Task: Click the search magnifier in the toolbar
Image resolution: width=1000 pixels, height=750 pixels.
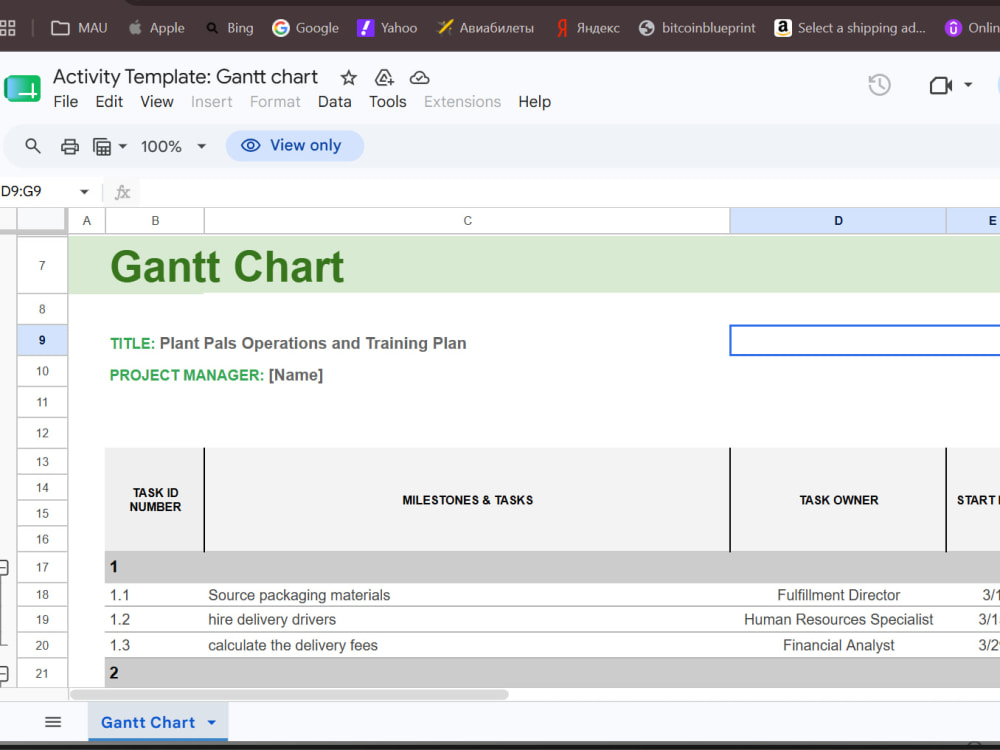Action: [x=33, y=146]
